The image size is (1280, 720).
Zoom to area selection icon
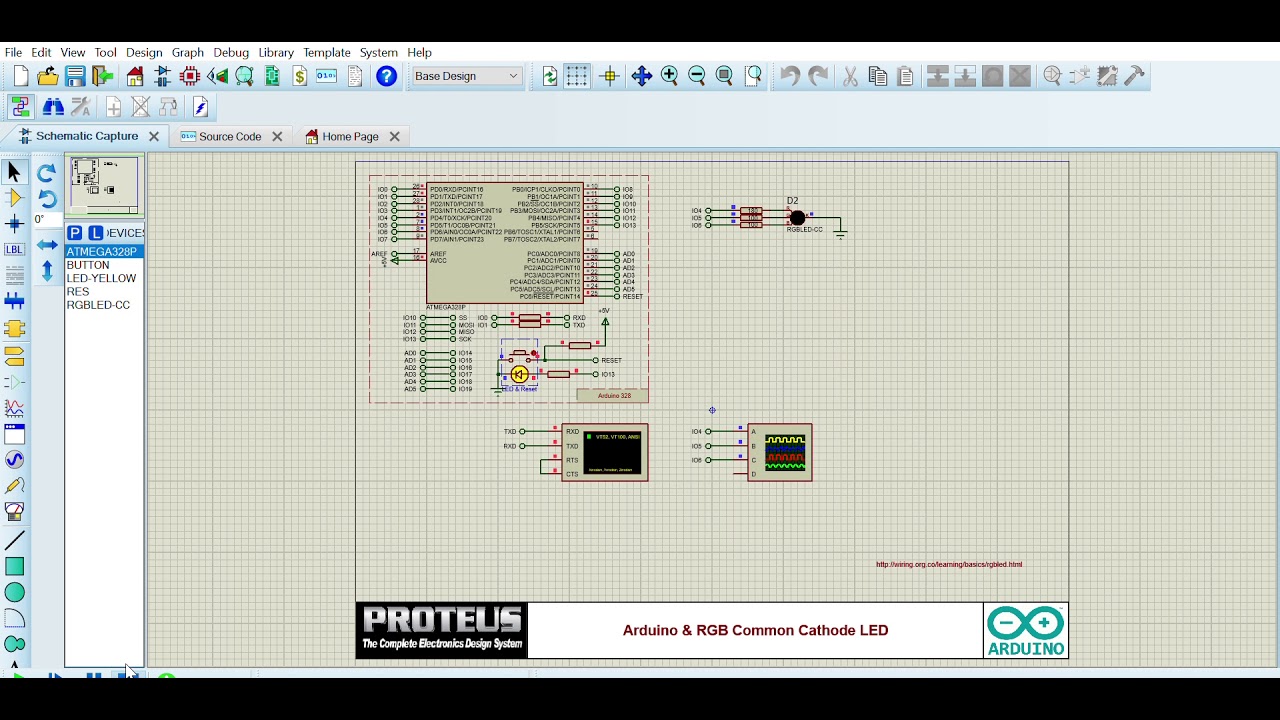[x=753, y=76]
